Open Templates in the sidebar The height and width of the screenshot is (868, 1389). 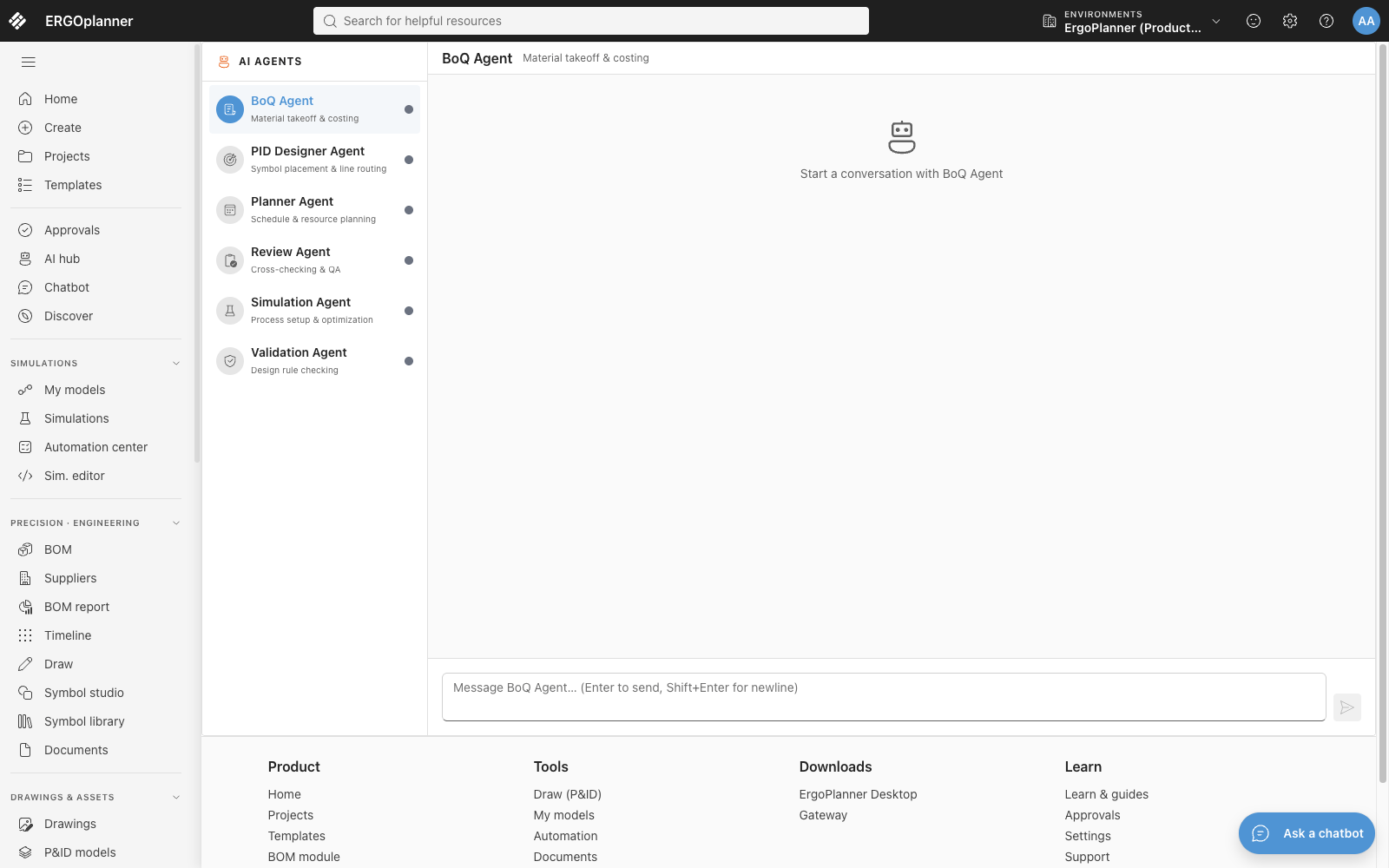95,185
